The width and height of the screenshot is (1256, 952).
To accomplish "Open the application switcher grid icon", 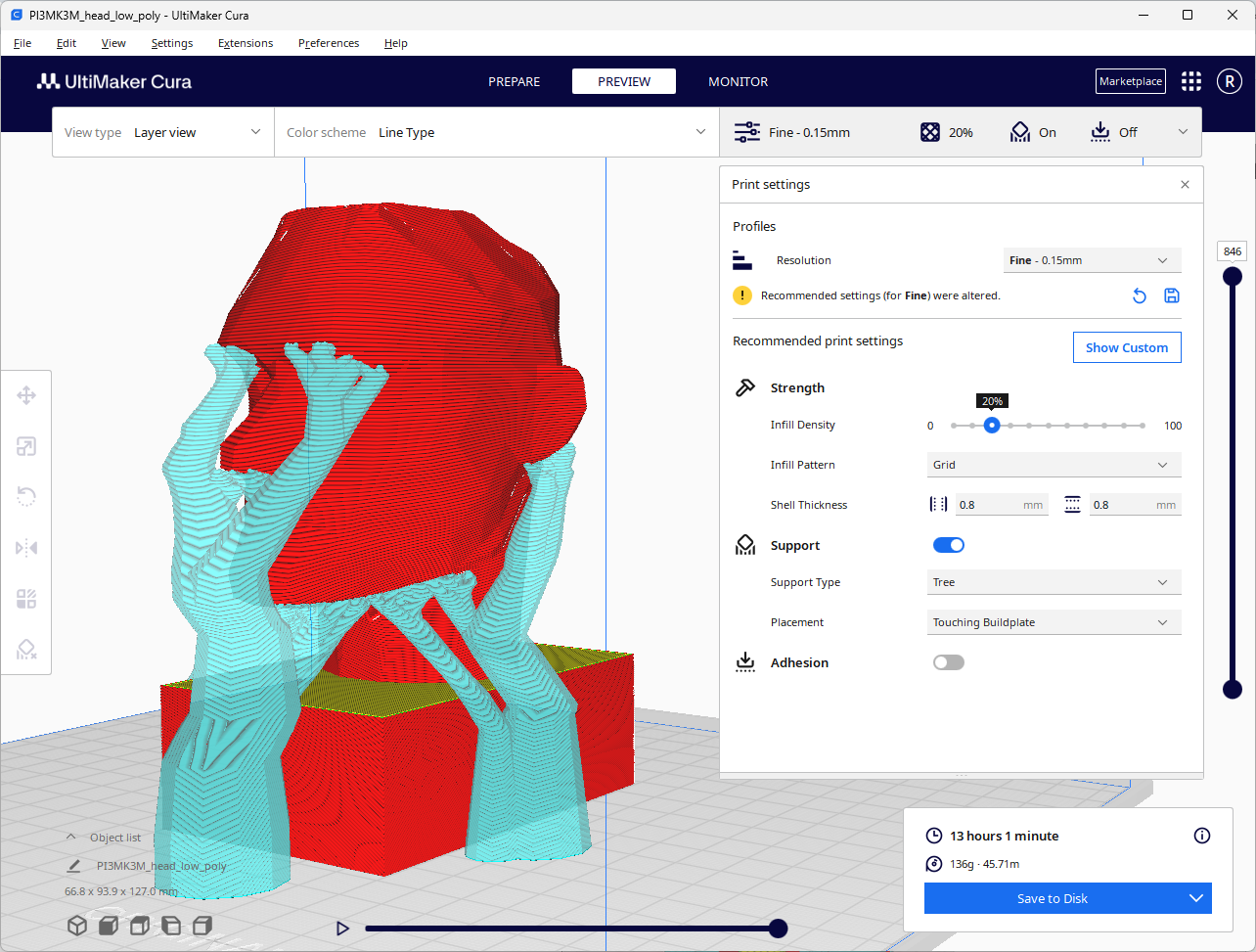I will 1190,81.
